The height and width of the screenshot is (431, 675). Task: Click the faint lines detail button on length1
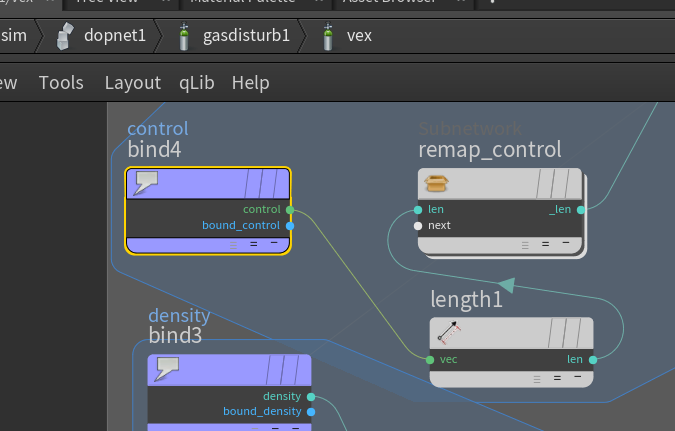pyautogui.click(x=537, y=379)
